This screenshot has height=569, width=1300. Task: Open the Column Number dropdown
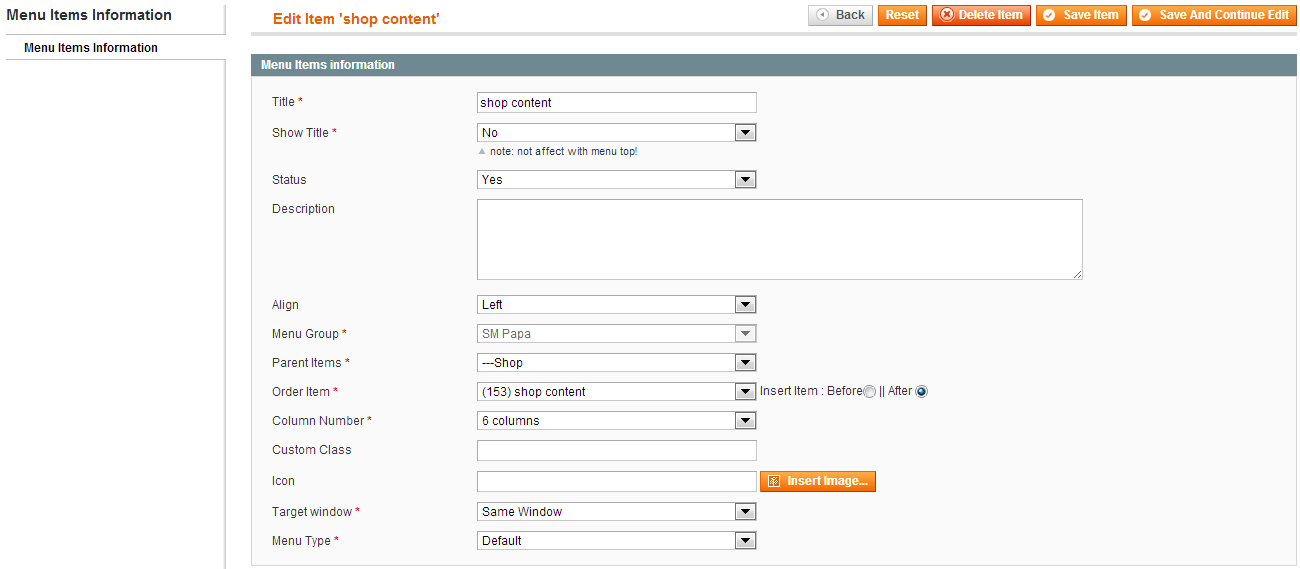tap(617, 421)
